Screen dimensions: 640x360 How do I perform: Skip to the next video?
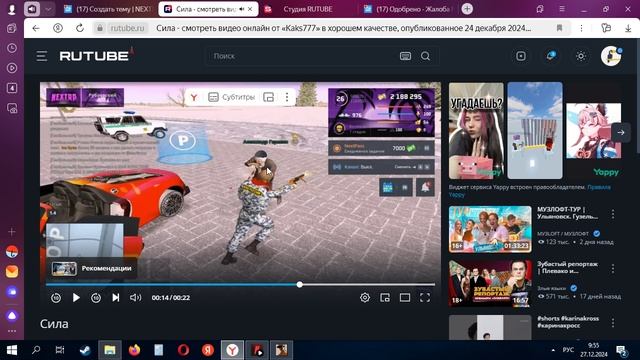[116, 298]
